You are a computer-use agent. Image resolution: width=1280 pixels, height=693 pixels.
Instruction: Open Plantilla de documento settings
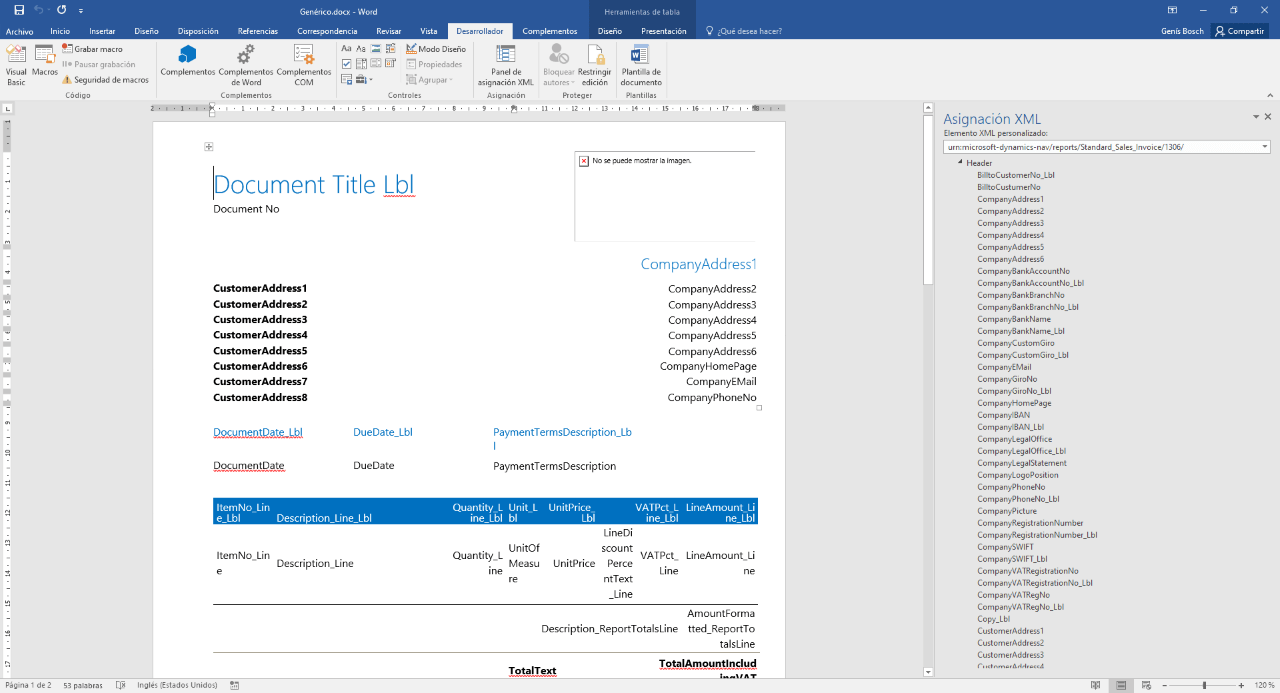click(x=641, y=65)
